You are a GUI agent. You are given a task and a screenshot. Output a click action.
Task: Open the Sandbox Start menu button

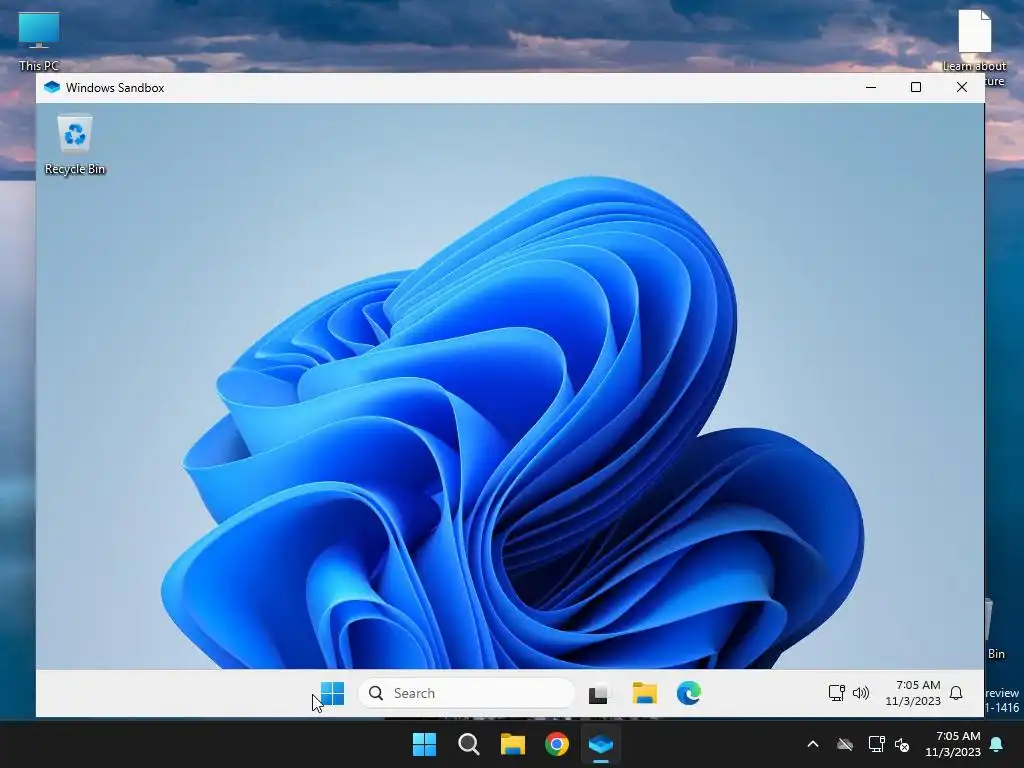pyautogui.click(x=332, y=693)
